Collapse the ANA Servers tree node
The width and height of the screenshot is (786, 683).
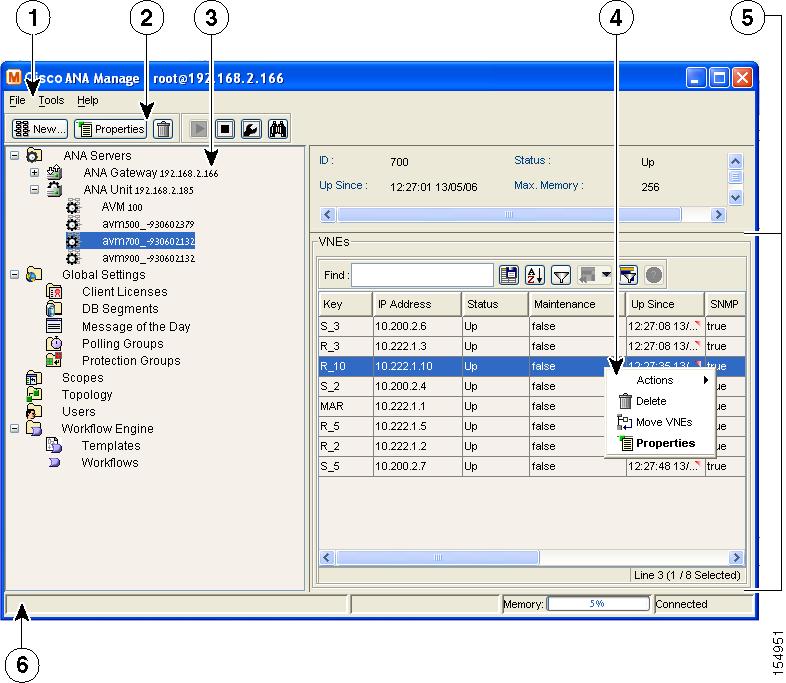[x=15, y=155]
